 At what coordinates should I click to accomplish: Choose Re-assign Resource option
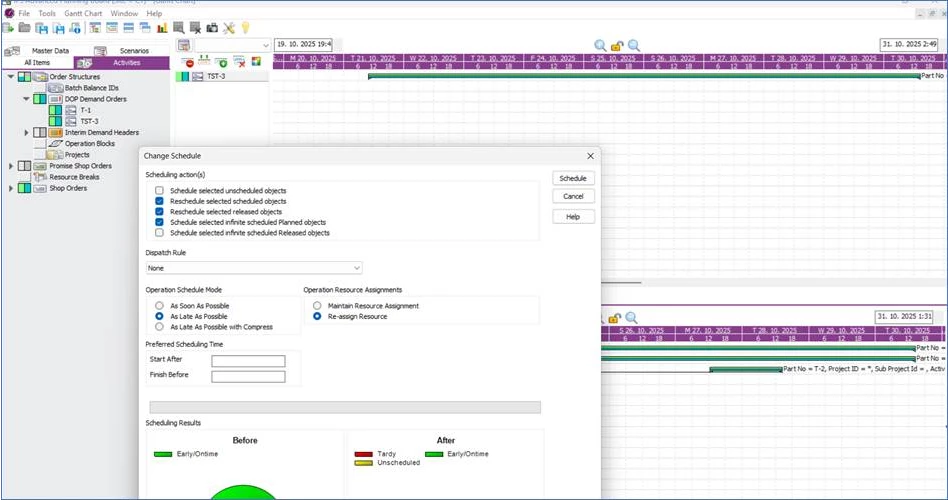click(317, 316)
